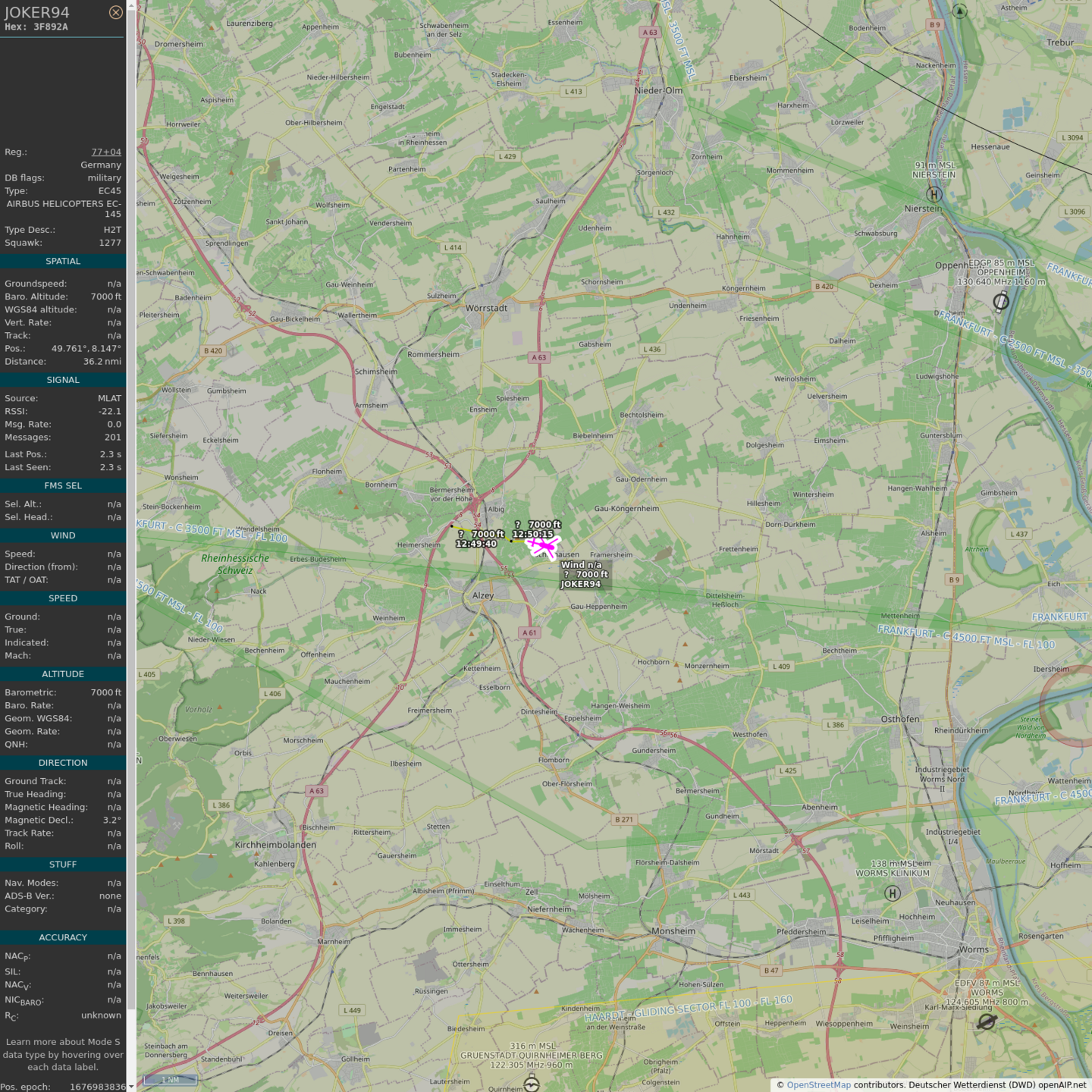
Task: Click the Worms EDFV airfield icon
Action: (x=986, y=1022)
